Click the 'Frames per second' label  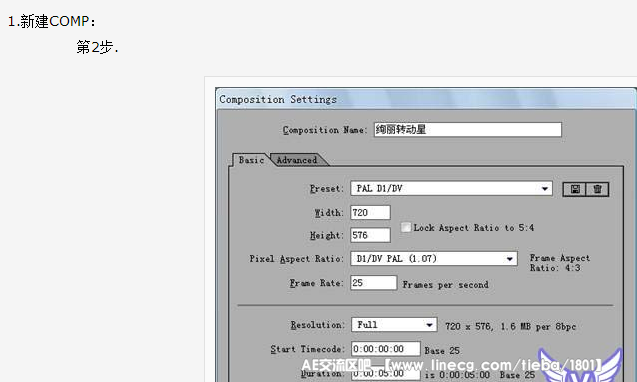click(x=445, y=285)
